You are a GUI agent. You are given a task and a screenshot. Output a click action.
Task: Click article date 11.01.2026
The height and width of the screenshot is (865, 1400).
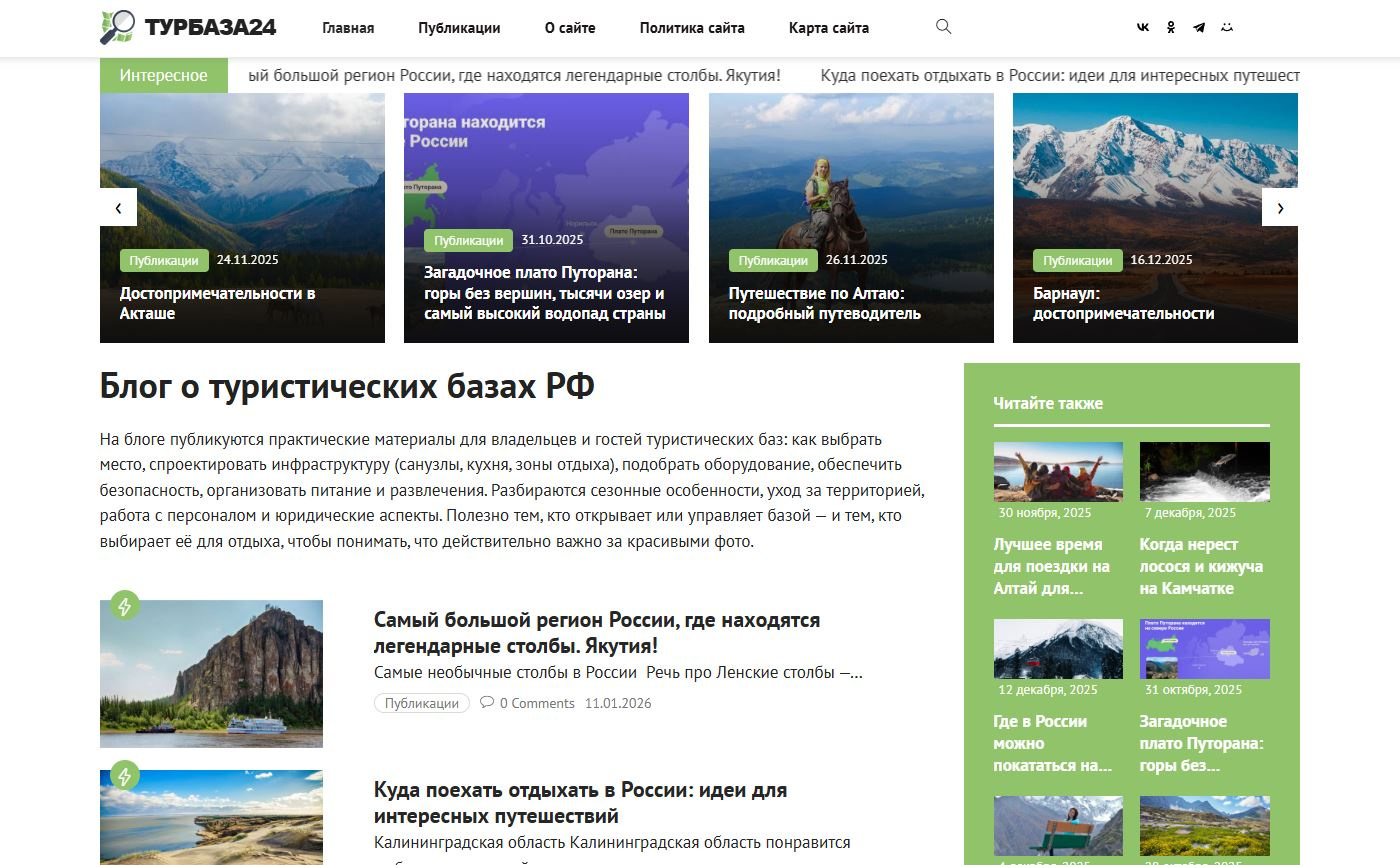[618, 703]
